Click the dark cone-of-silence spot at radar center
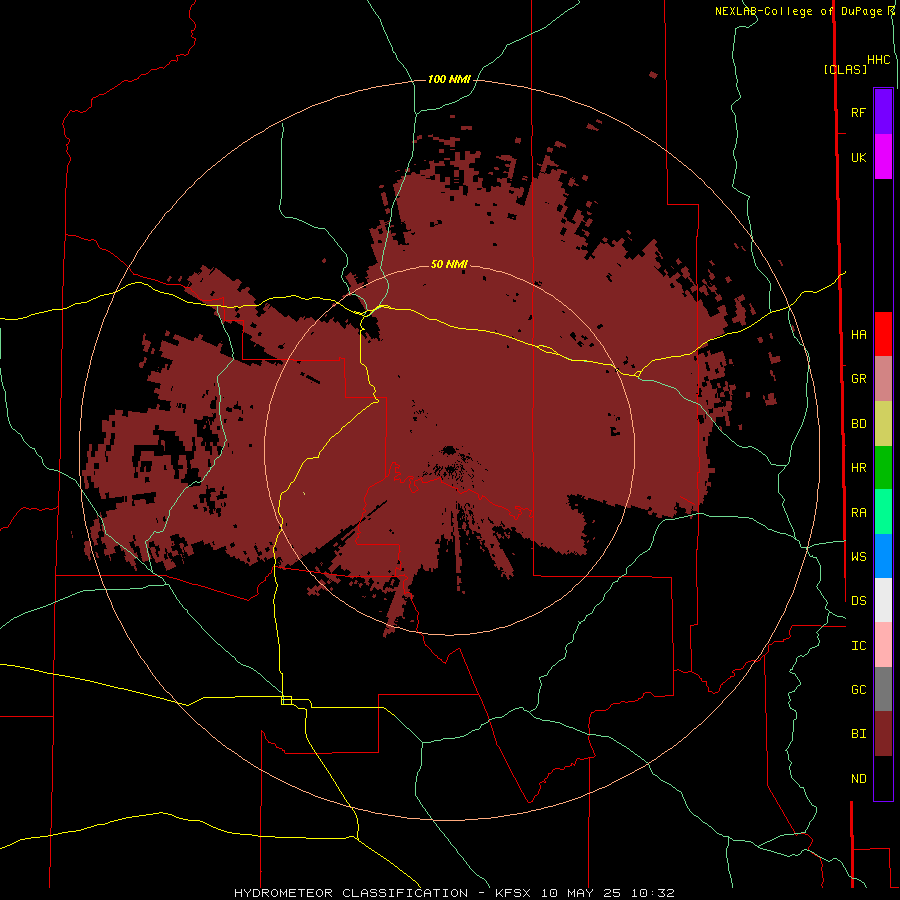 [x=449, y=449]
